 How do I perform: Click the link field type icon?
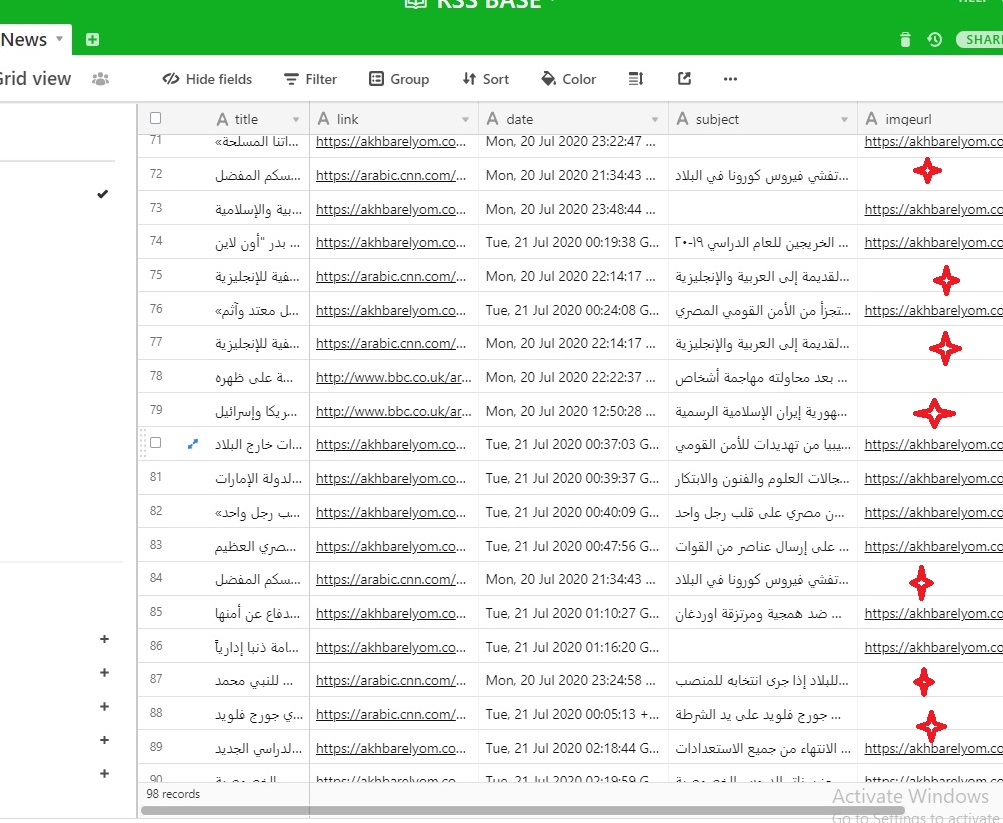coord(324,119)
